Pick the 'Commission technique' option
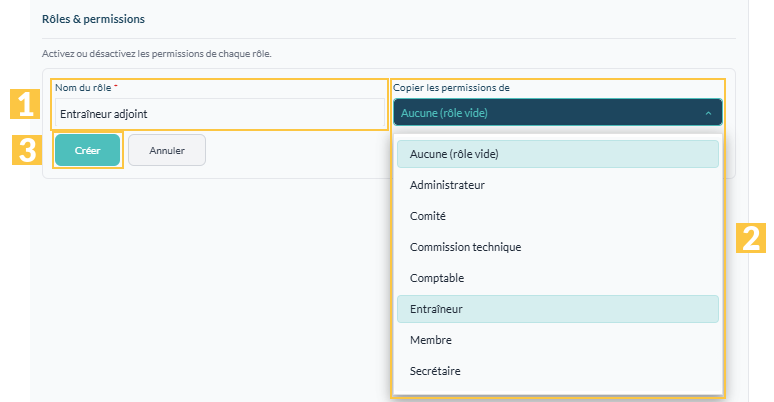This screenshot has width=774, height=402. [558, 247]
